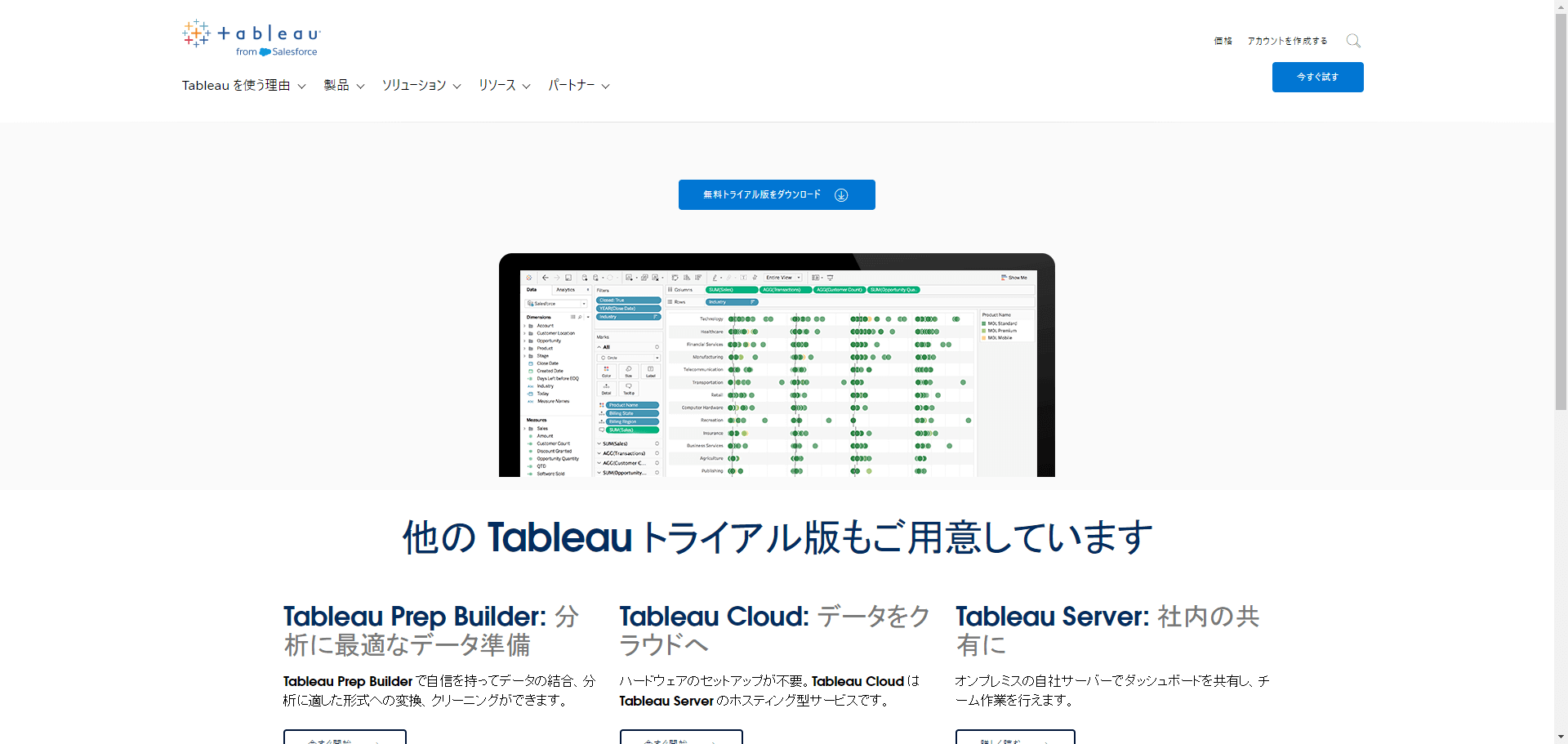Viewport: 1568px width, 744px height.
Task: Click heading 他の Tableau トライアル版もご用意しています
Action: click(777, 537)
